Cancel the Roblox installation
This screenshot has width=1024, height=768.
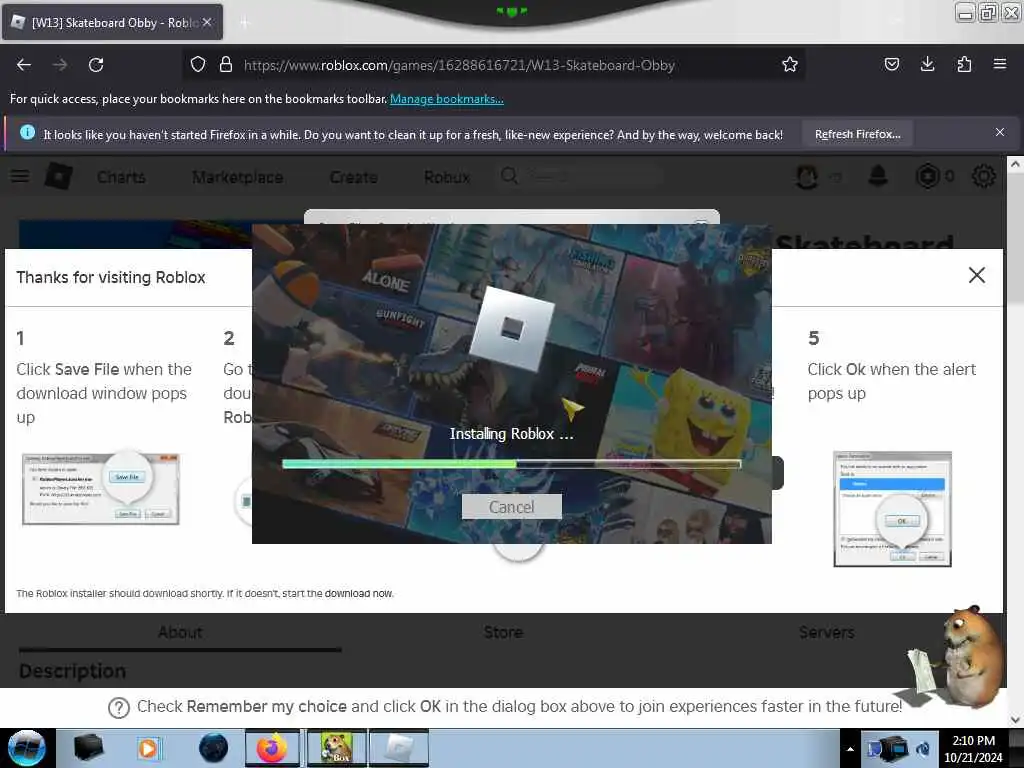[x=511, y=507]
